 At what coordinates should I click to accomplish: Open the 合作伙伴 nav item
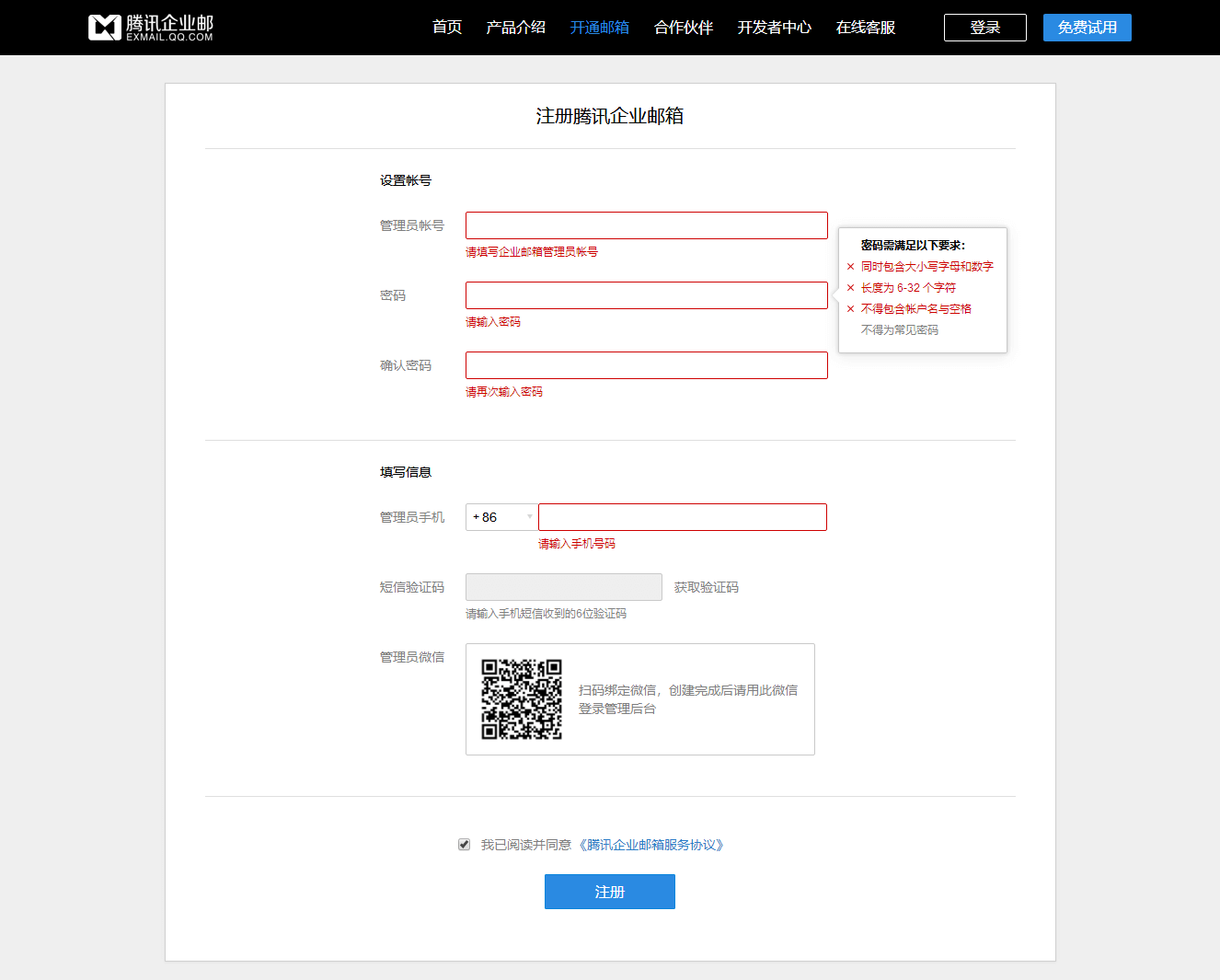tap(684, 28)
